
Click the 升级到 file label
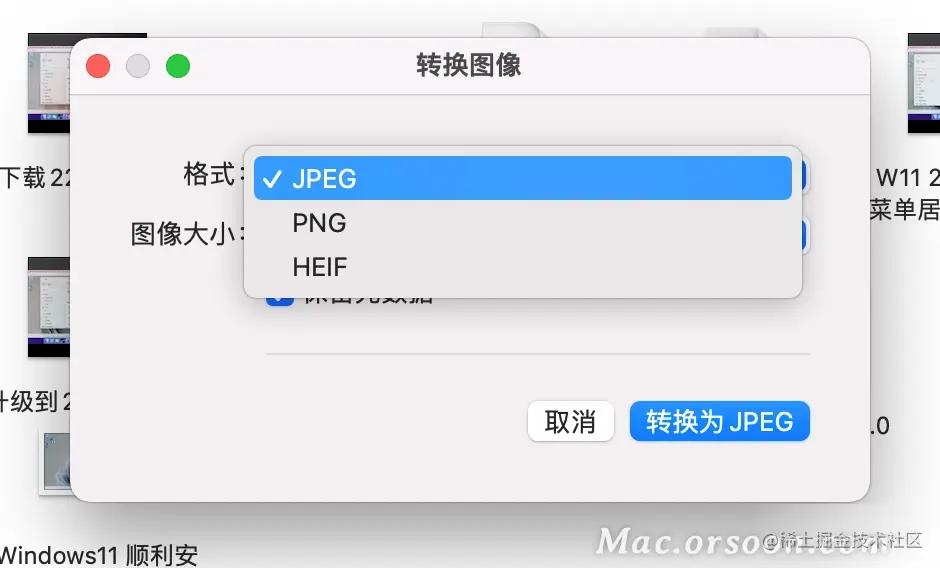pos(36,401)
